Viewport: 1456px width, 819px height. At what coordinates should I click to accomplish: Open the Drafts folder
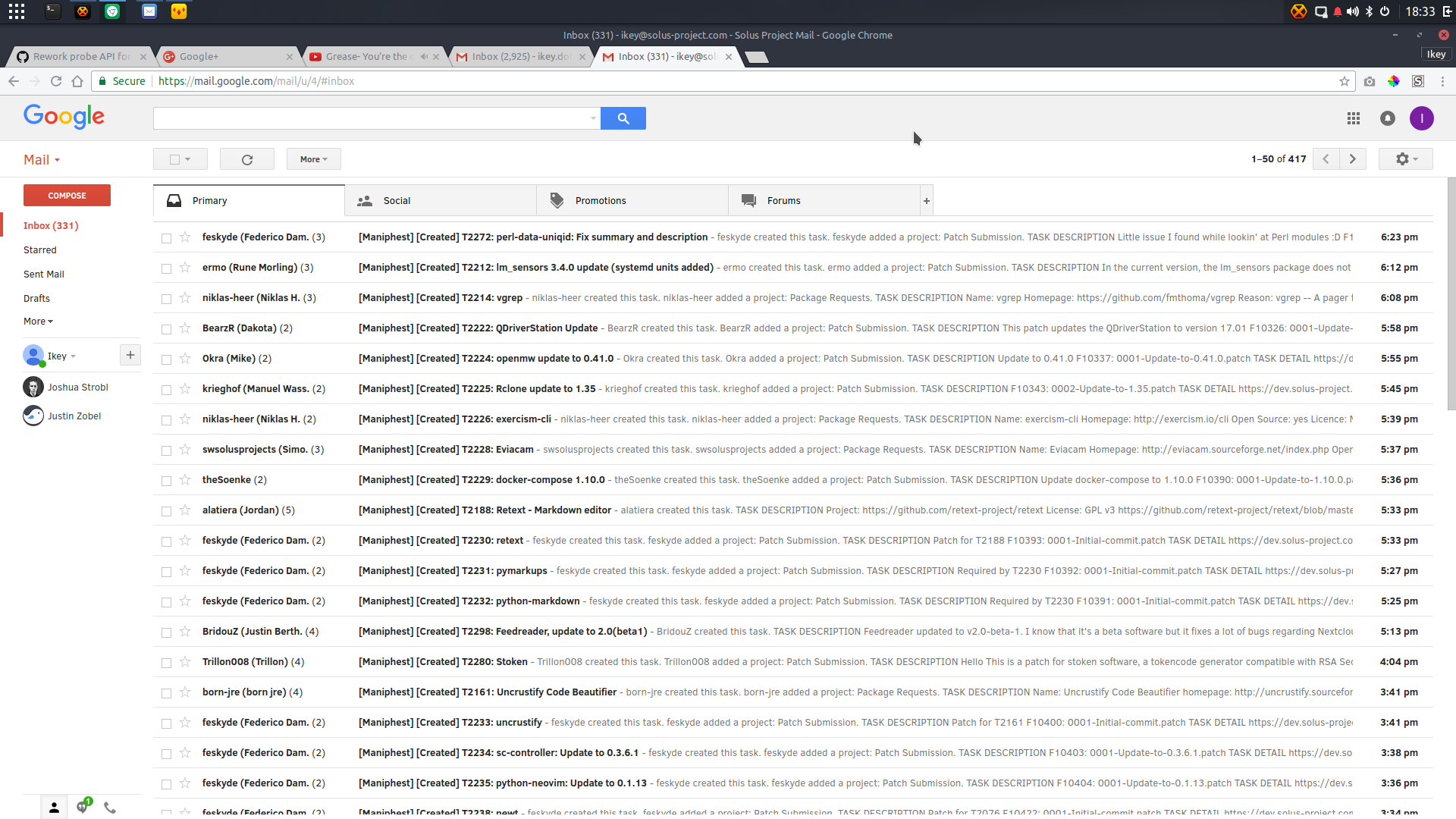pyautogui.click(x=36, y=299)
